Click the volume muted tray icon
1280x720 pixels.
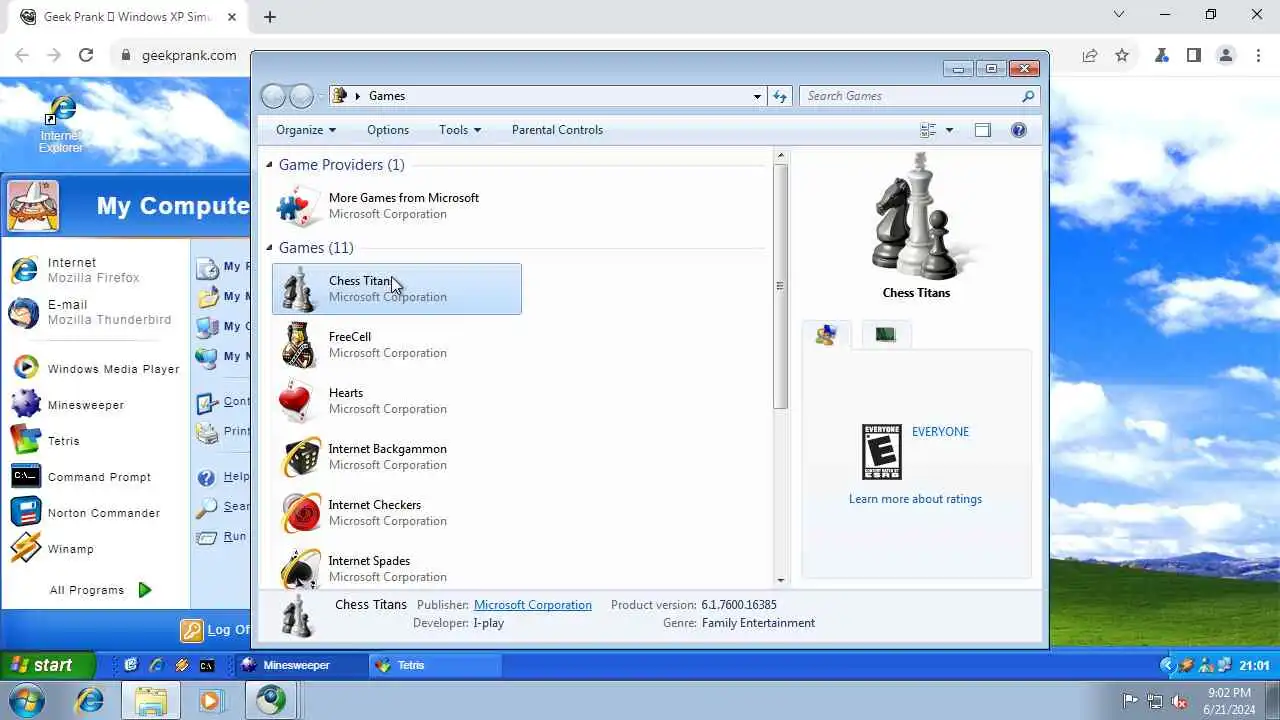click(1179, 700)
